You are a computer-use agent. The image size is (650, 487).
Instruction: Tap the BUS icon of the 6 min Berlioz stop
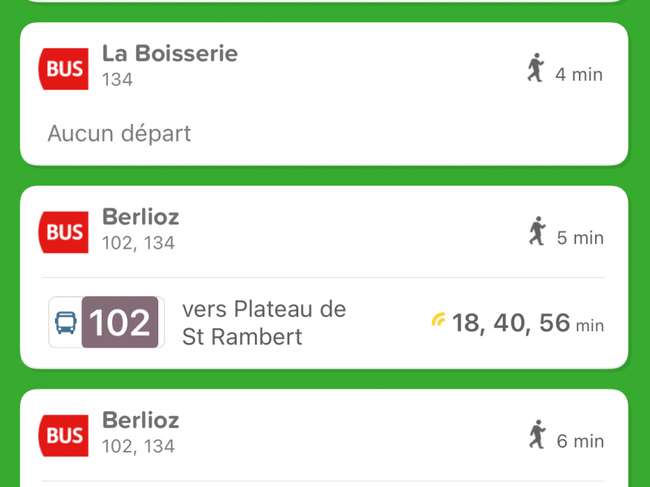63,436
